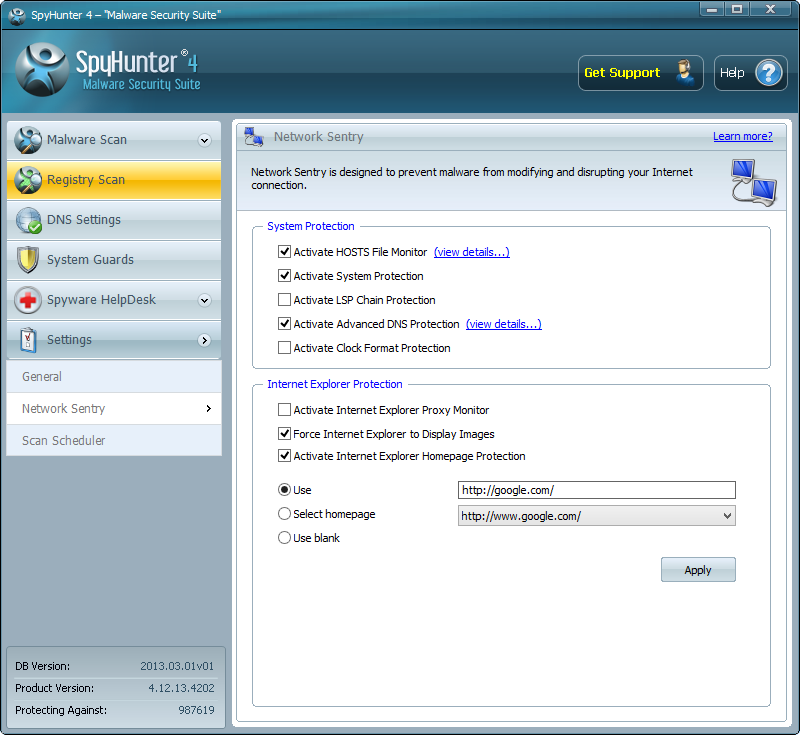This screenshot has height=735, width=800.
Task: Click the Registry Scan sidebar icon
Action: point(28,180)
